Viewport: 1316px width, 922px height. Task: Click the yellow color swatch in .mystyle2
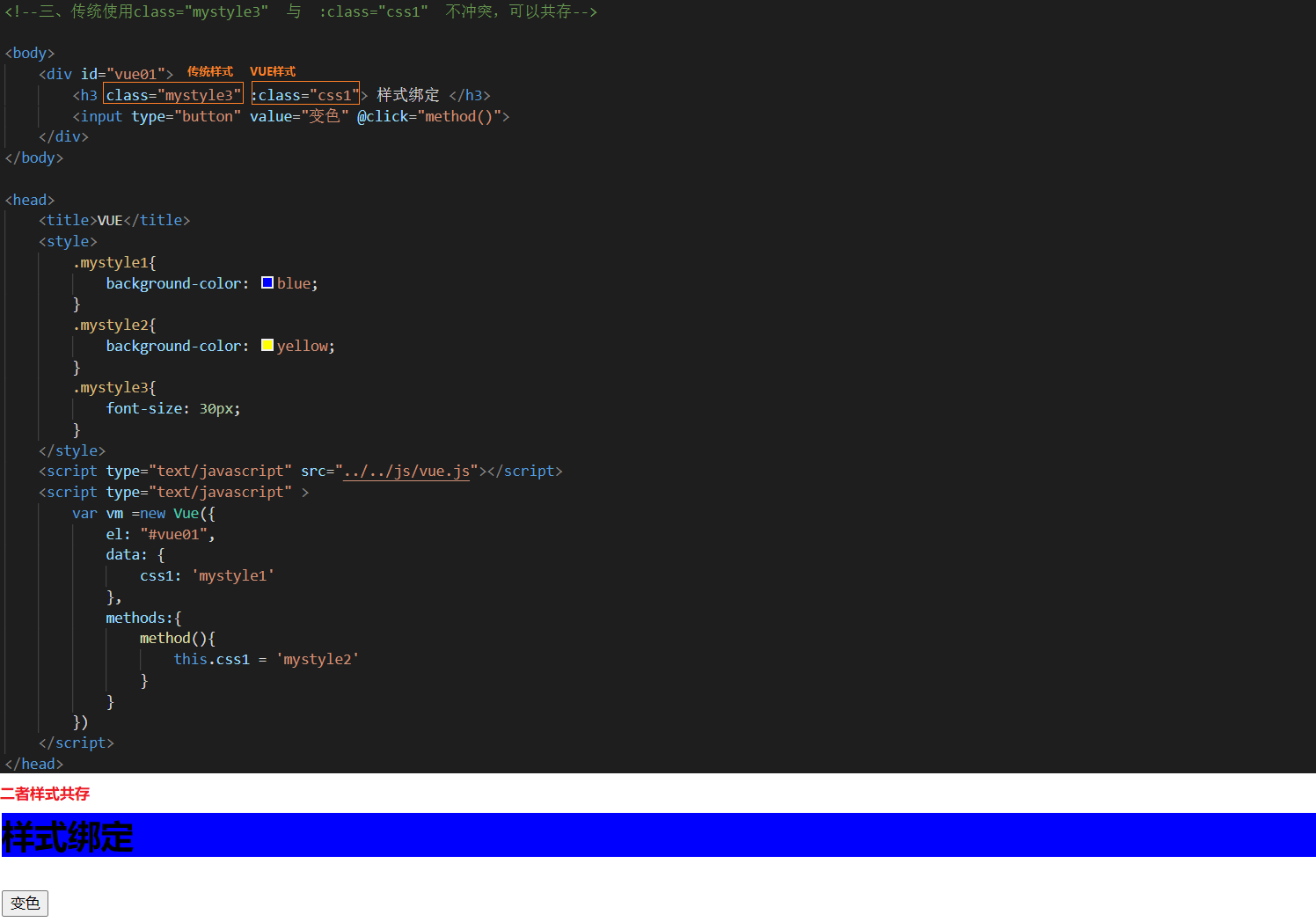click(267, 346)
